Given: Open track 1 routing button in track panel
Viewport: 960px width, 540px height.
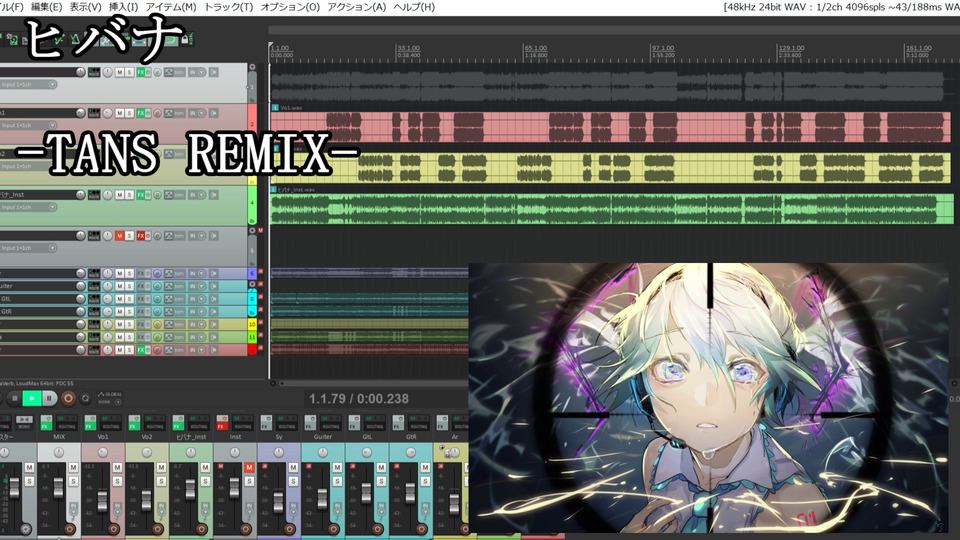Looking at the screenshot, I should (94, 72).
